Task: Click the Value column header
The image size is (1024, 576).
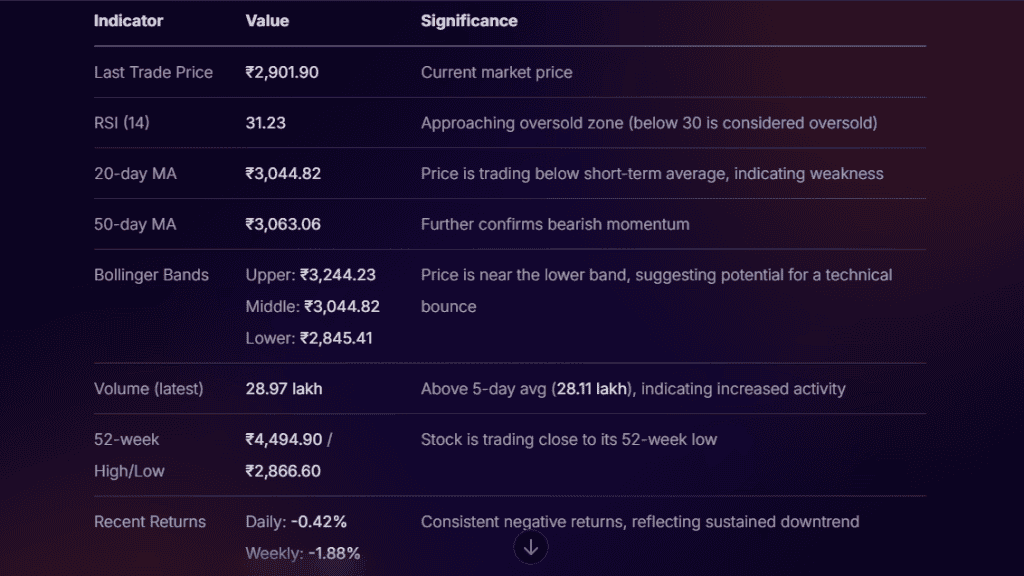Action: point(267,21)
